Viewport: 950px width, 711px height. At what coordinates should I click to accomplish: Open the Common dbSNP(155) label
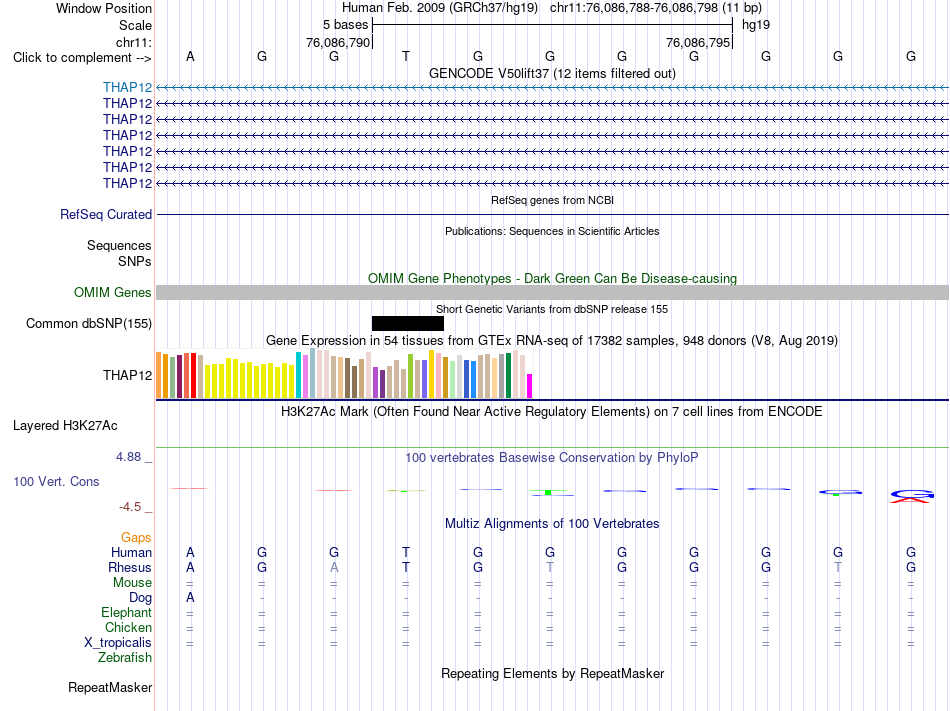tap(88, 323)
